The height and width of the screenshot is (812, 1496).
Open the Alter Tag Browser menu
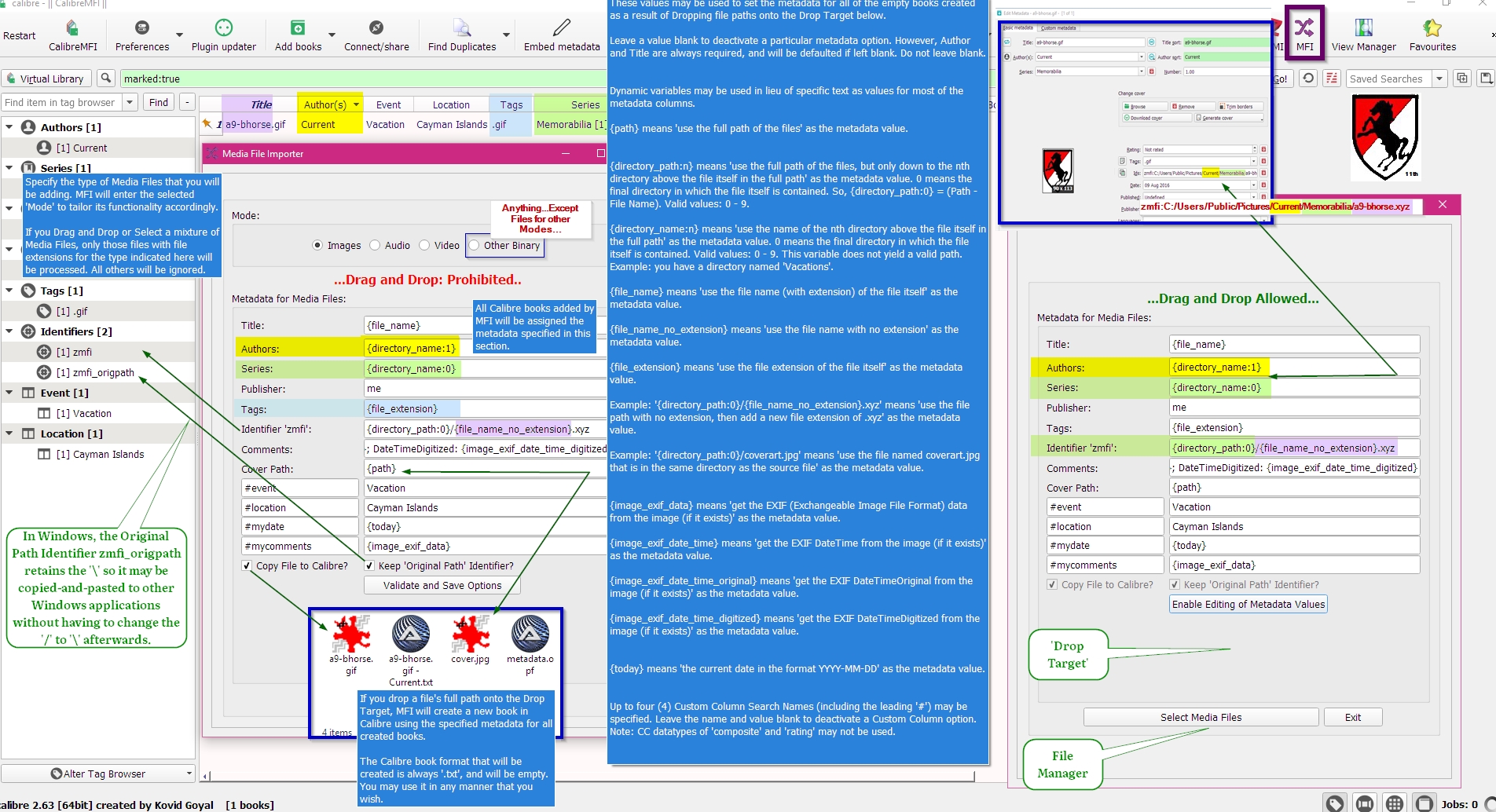[98, 774]
